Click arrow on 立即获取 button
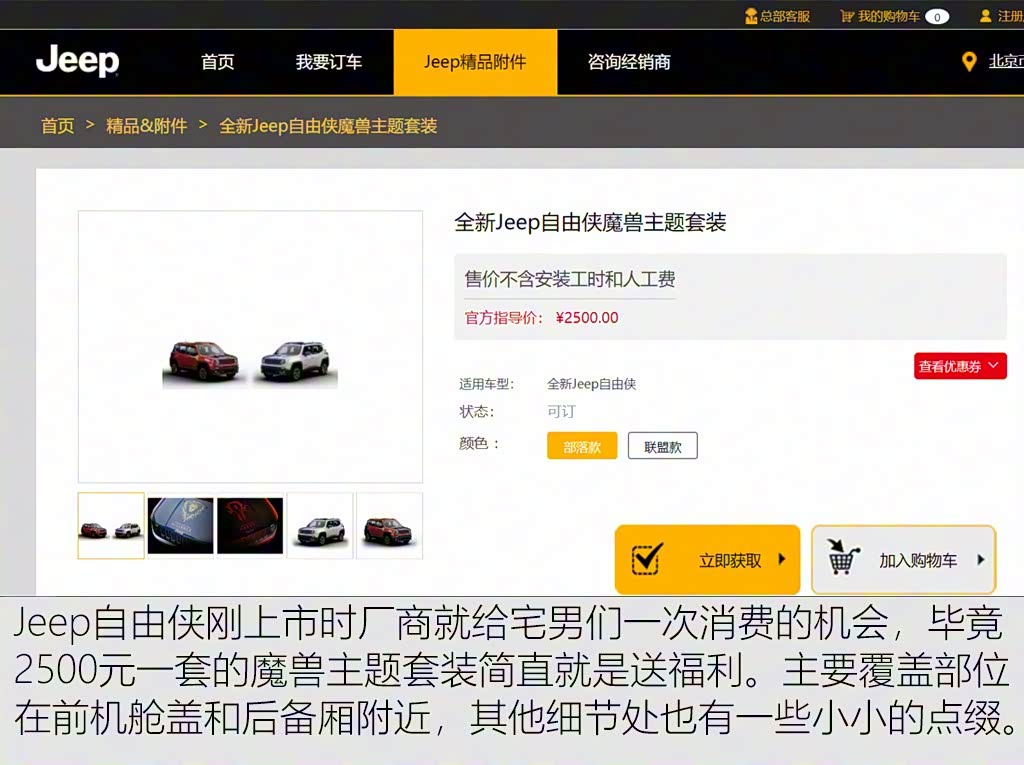The width and height of the screenshot is (1024, 765). pos(781,560)
